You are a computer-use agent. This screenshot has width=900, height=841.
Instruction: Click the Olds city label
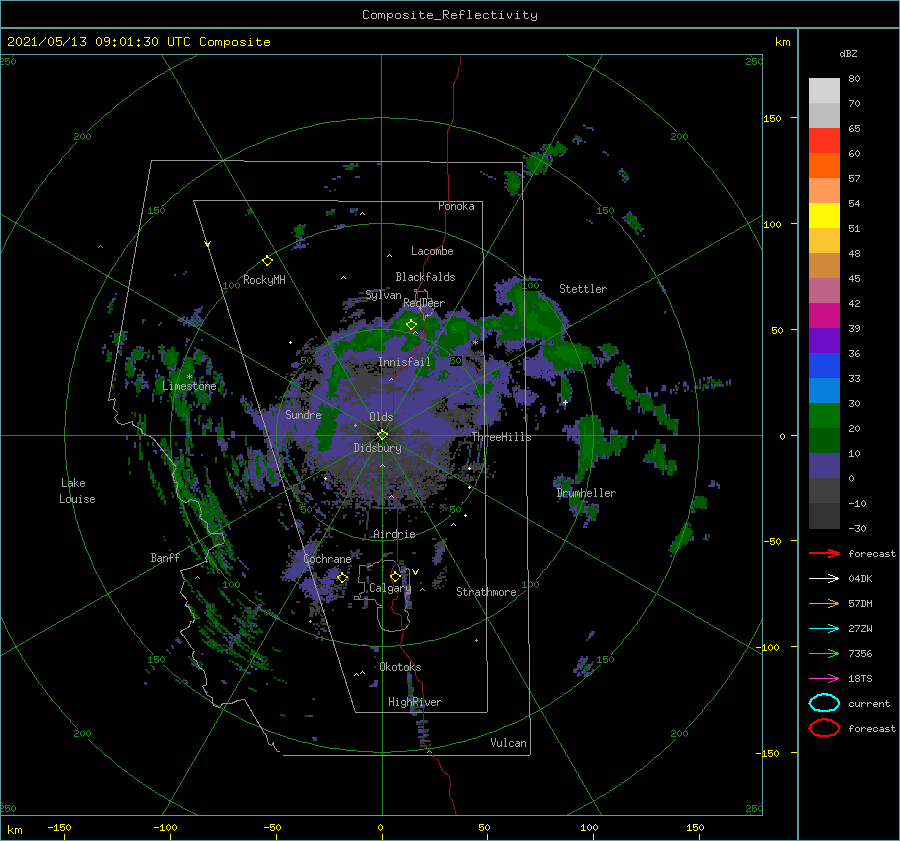pos(381,417)
